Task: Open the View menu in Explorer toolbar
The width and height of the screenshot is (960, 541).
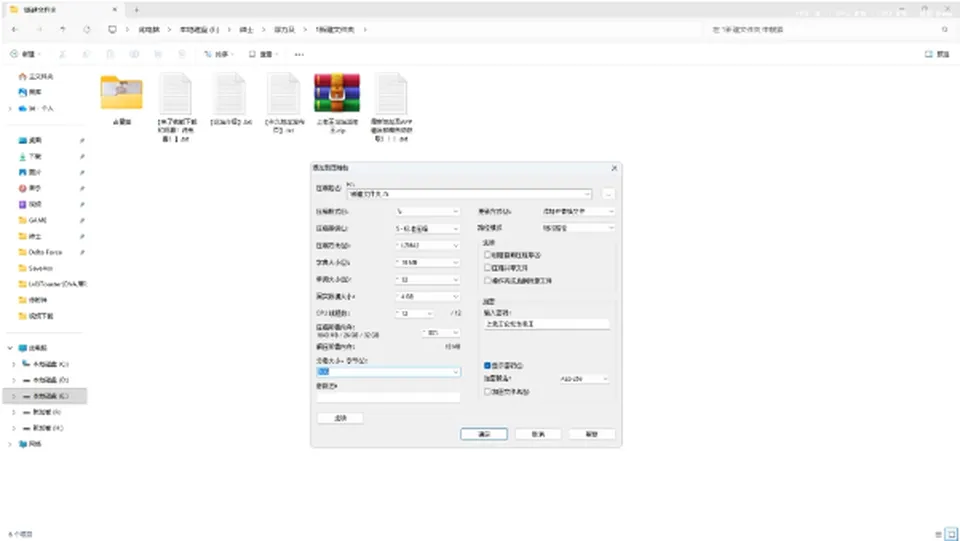Action: pos(263,54)
